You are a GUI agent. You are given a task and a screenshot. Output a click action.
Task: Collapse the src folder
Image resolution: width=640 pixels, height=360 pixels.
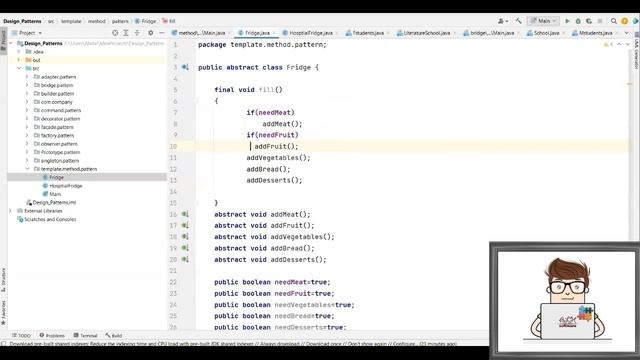coord(19,69)
